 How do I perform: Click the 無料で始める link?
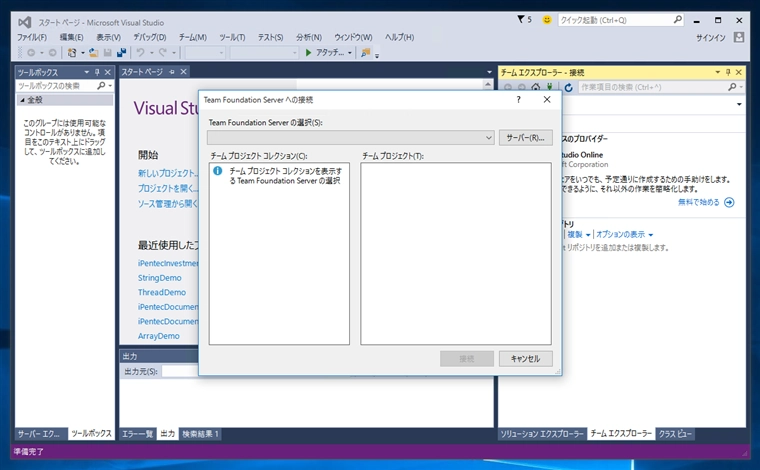click(x=698, y=203)
